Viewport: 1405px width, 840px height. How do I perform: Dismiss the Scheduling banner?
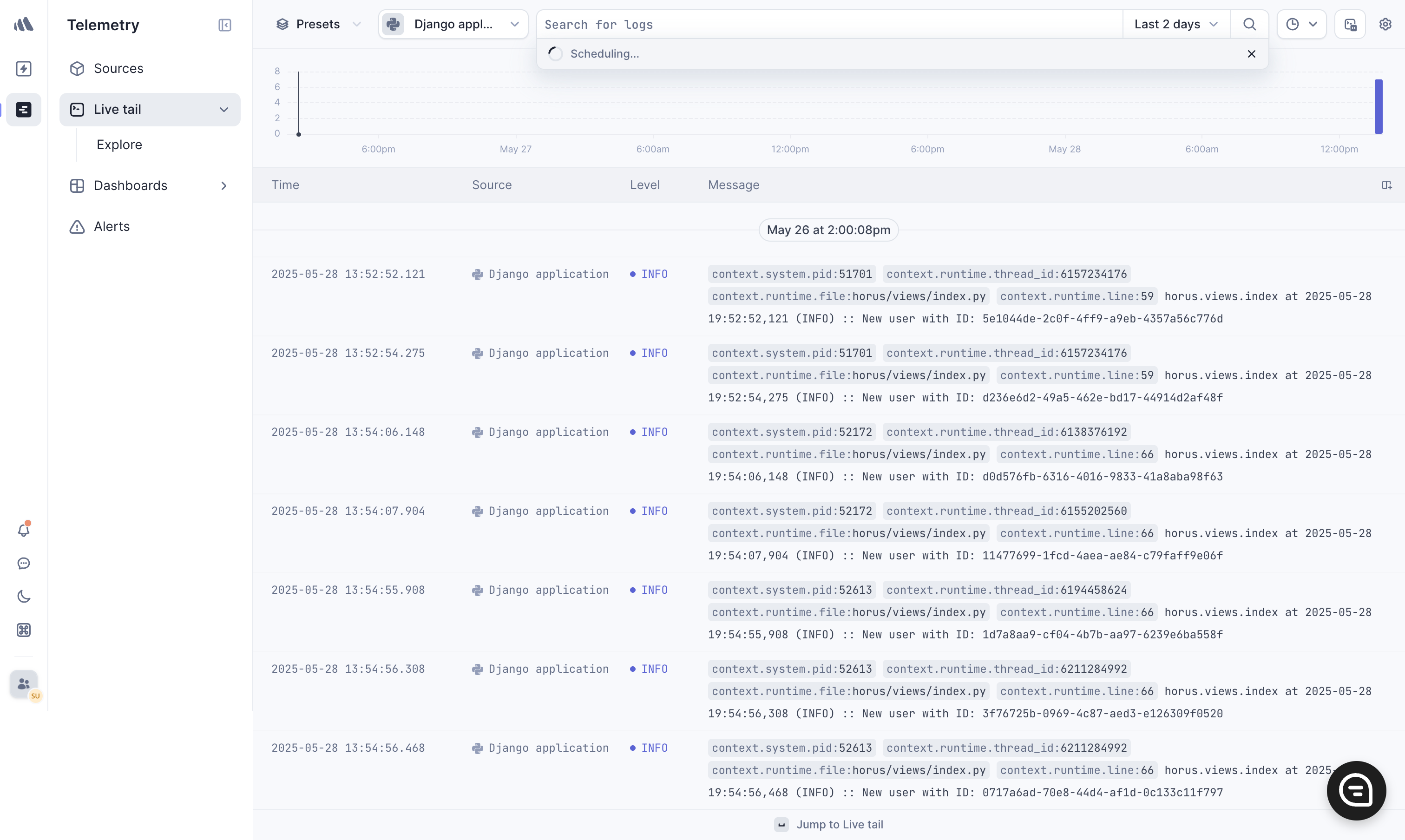coord(1252,54)
